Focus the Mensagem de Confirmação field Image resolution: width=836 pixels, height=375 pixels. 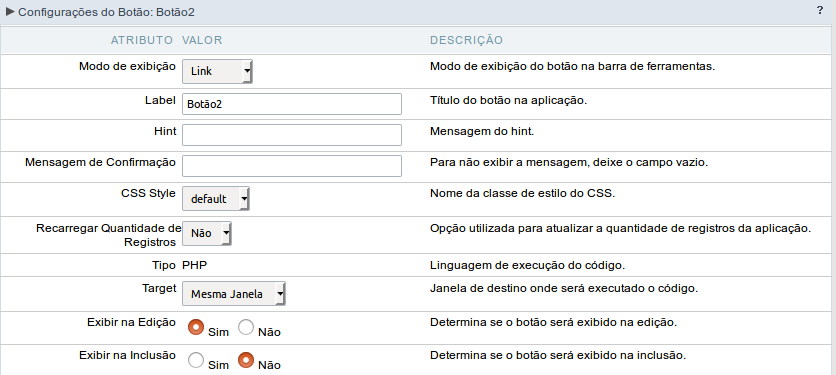(x=292, y=166)
